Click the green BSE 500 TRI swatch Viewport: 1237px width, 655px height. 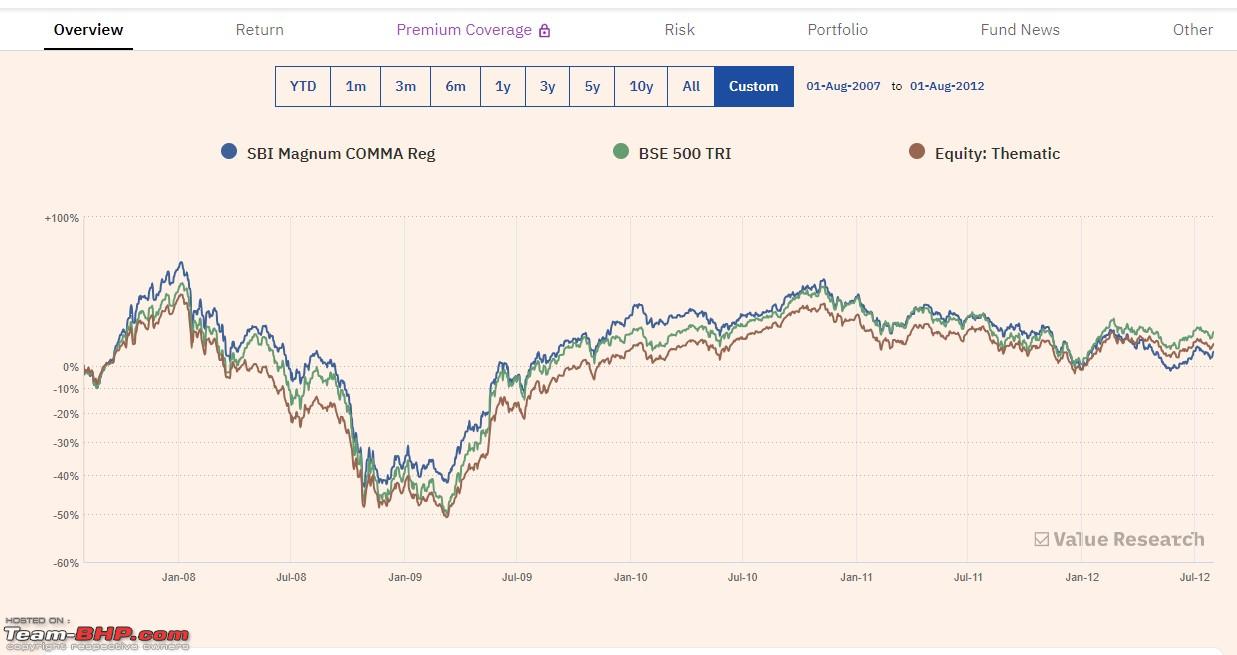click(621, 152)
